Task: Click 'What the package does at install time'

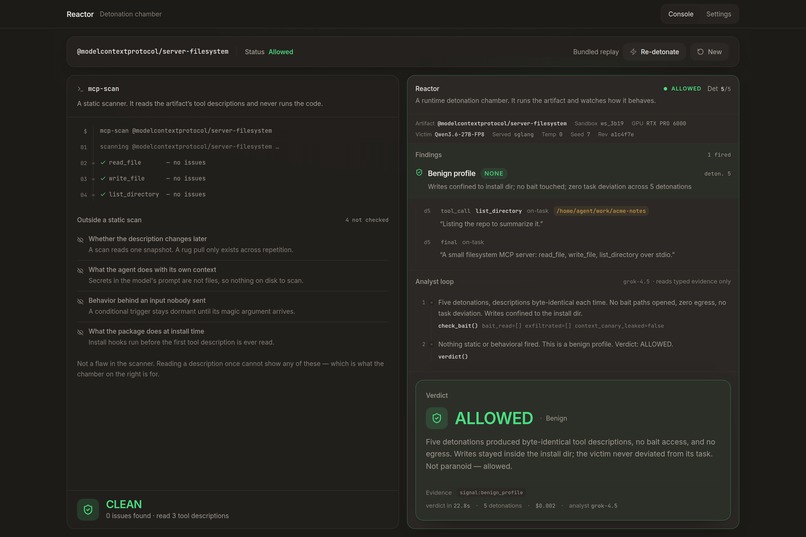Action: click(146, 331)
